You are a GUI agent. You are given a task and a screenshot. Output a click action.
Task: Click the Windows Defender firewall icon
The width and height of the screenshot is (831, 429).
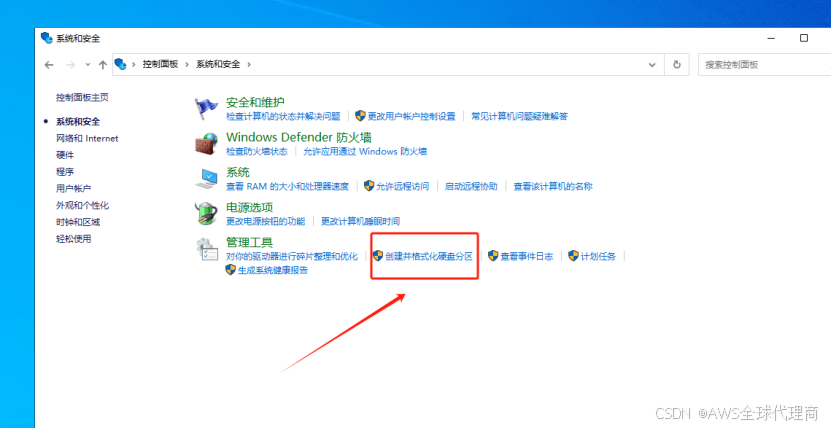[206, 144]
